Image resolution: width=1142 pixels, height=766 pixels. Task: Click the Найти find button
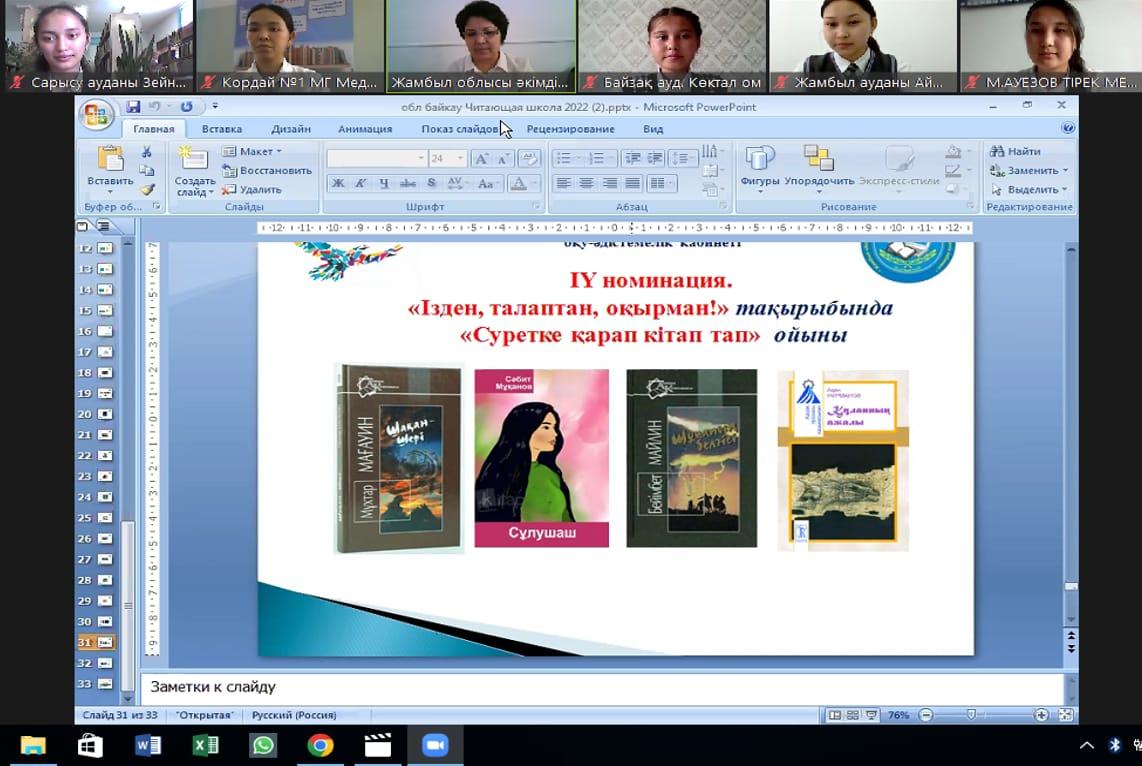click(x=1015, y=151)
